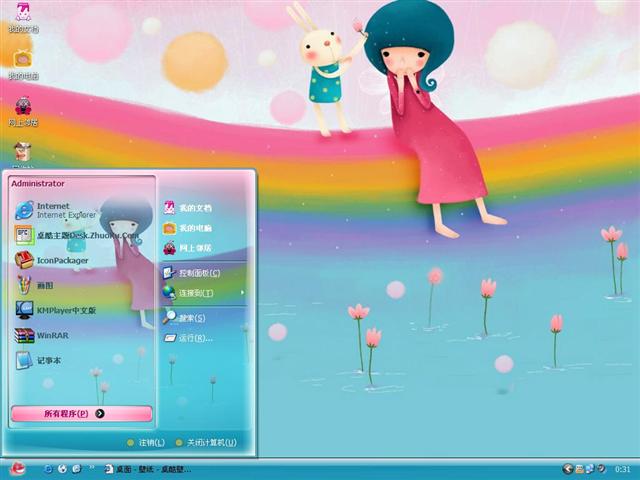This screenshot has height=480, width=640.
Task: Expand 所有程序(P) all programs list
Action: click(x=81, y=413)
